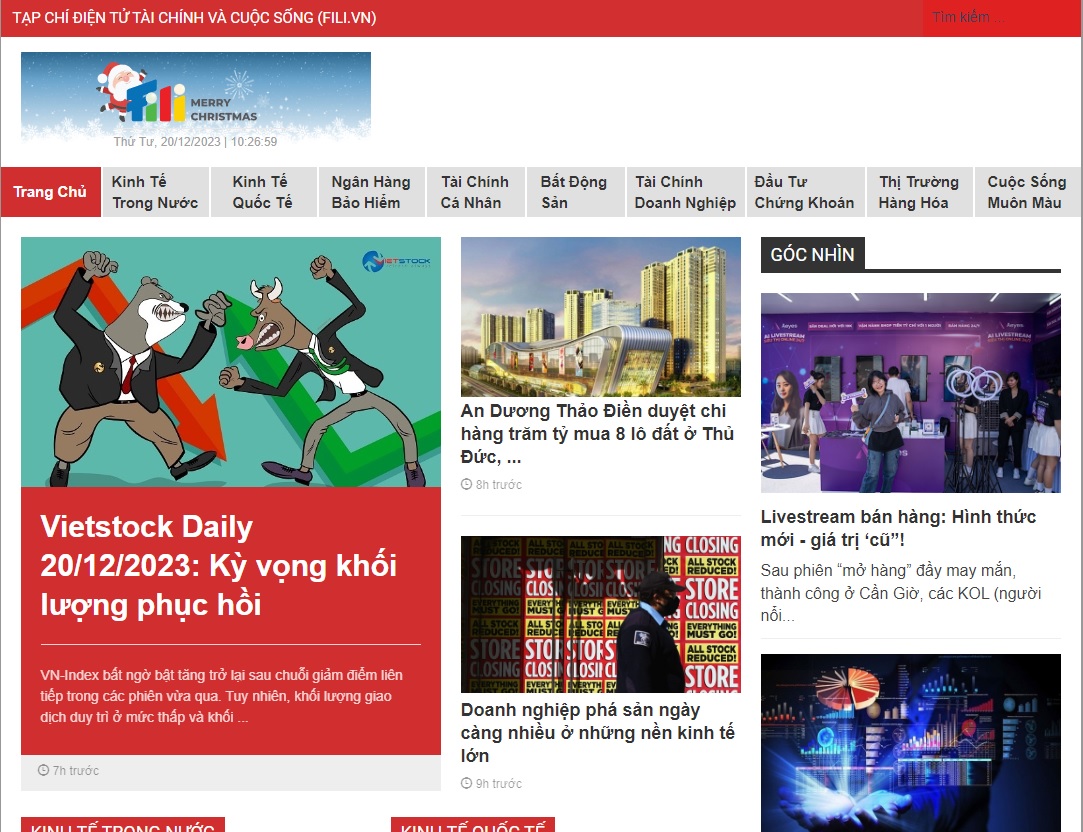Click the GÓC NHÌN section heading
1083x832 pixels.
(x=812, y=255)
